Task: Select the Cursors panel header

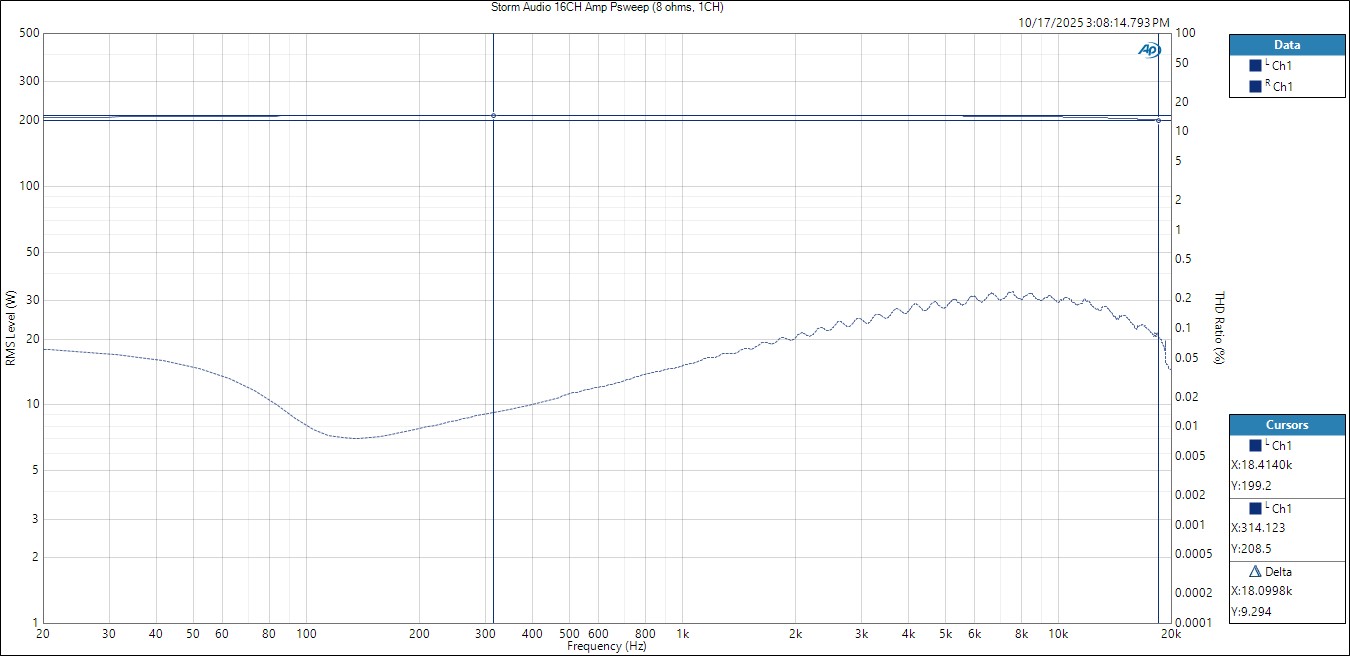Action: click(x=1287, y=425)
